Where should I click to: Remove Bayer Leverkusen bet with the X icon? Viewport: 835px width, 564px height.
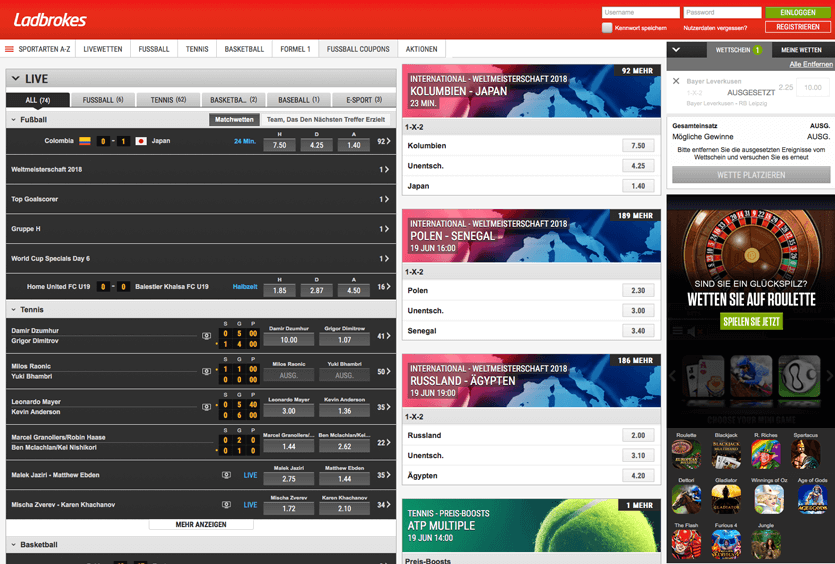[x=676, y=81]
